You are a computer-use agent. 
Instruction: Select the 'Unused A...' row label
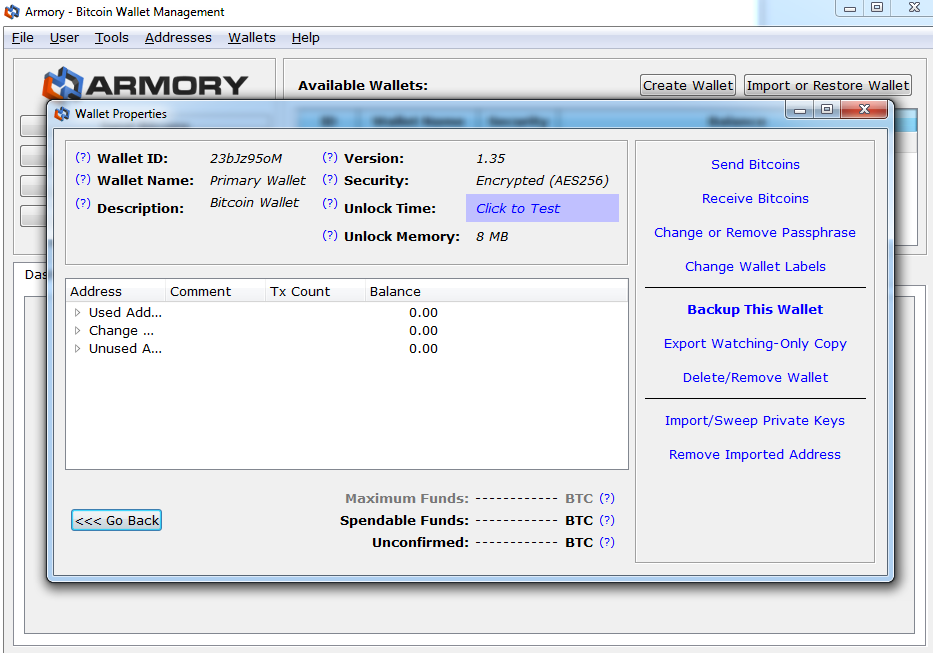(x=125, y=348)
